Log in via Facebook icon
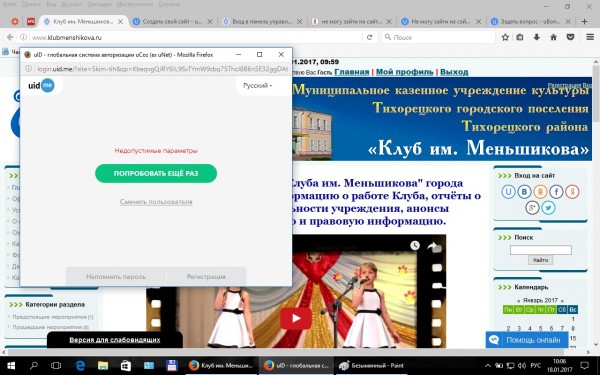This screenshot has height=375, width=600. point(556,192)
